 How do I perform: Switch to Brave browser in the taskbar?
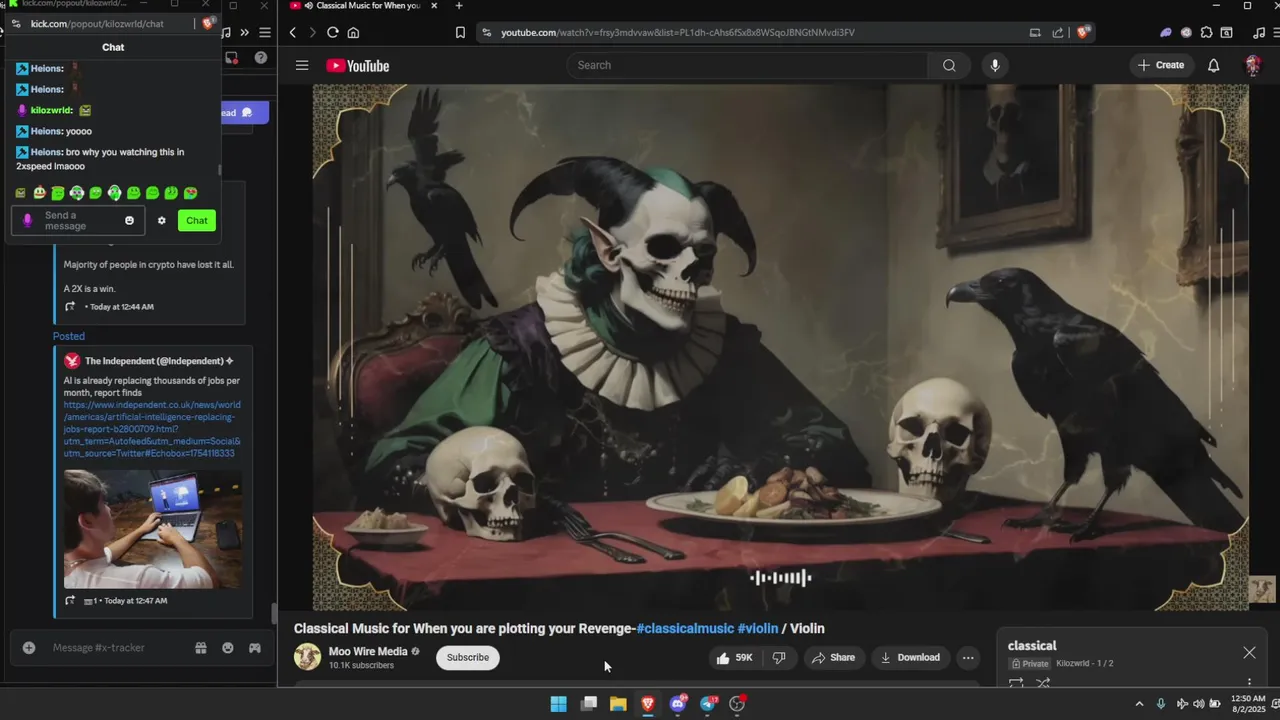click(648, 704)
